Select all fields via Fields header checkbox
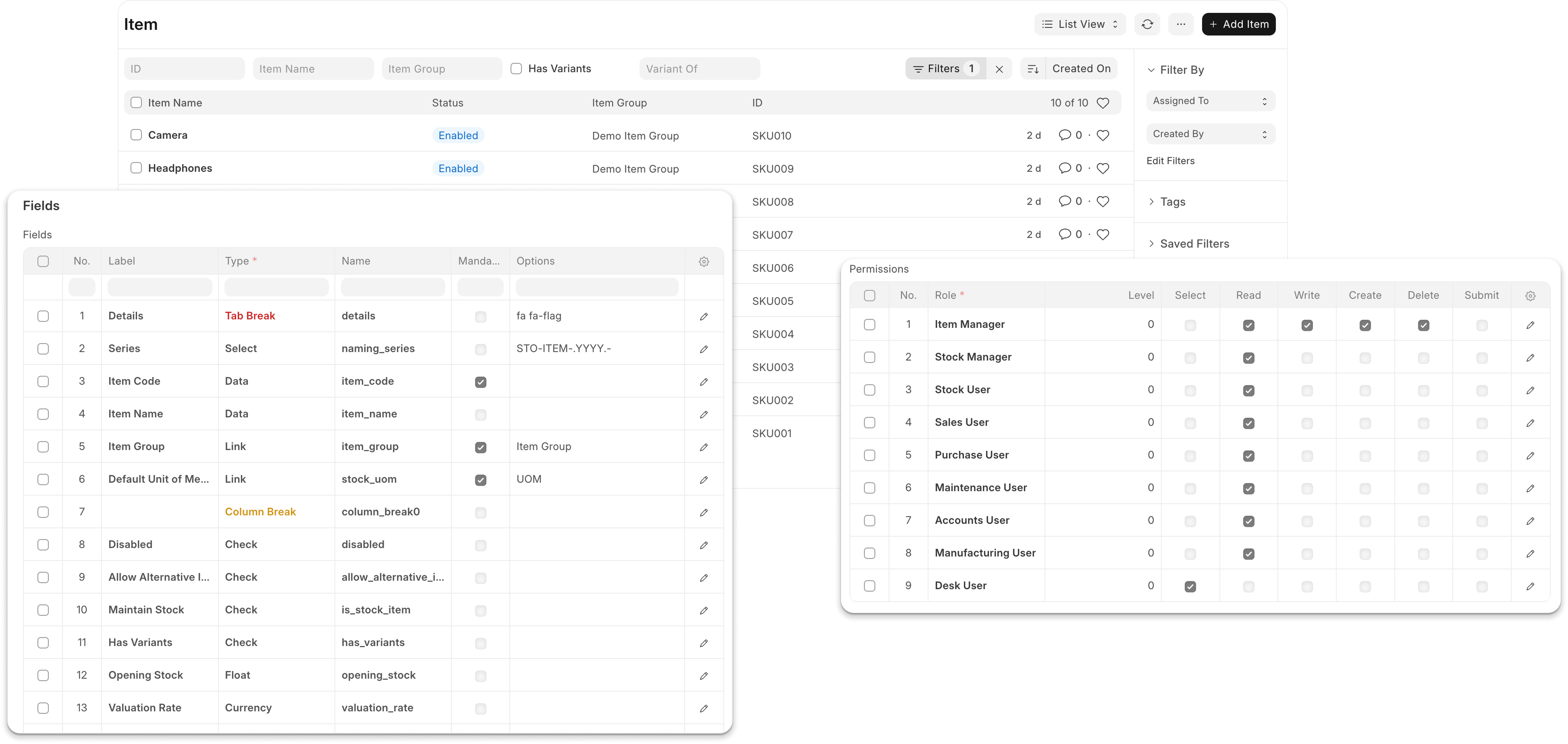 (43, 261)
